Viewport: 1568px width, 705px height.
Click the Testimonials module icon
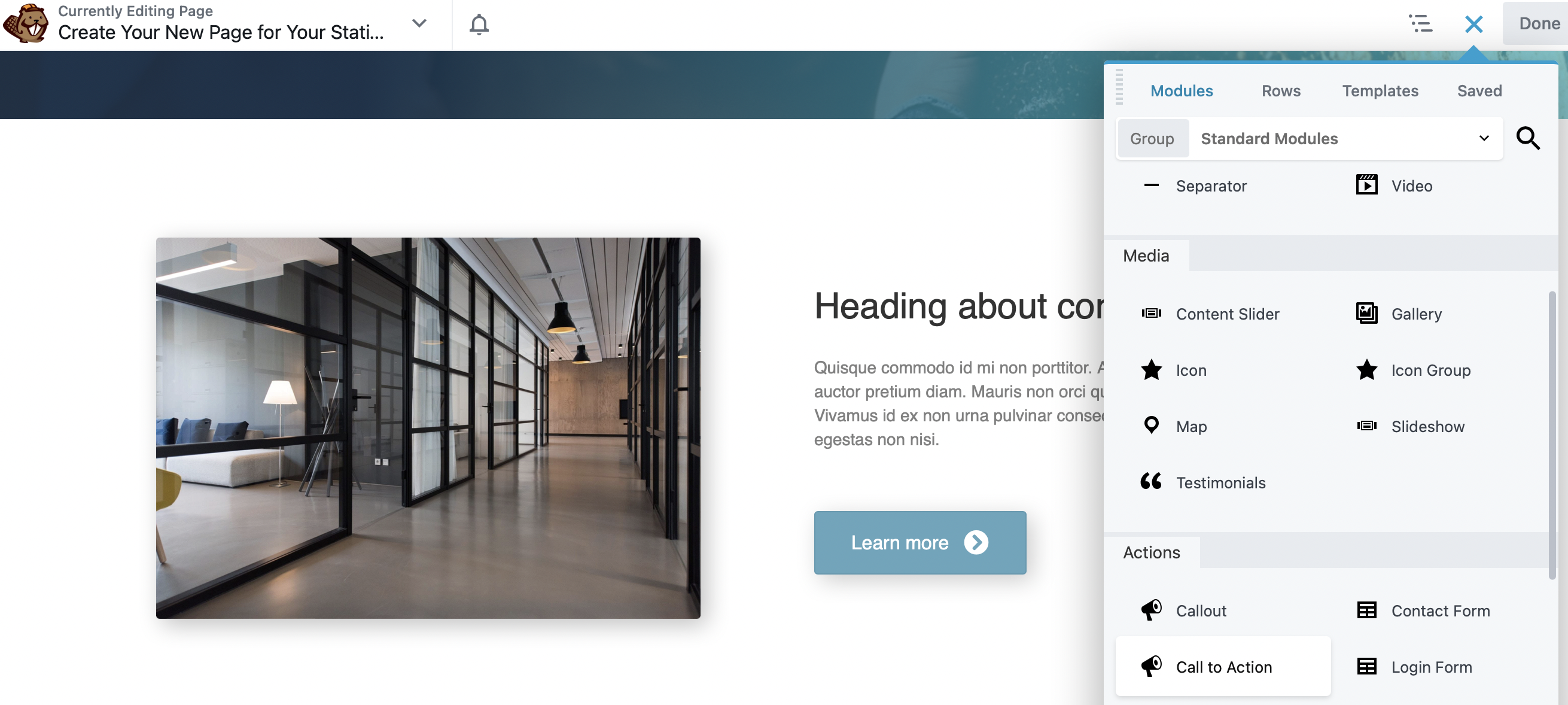point(1153,481)
